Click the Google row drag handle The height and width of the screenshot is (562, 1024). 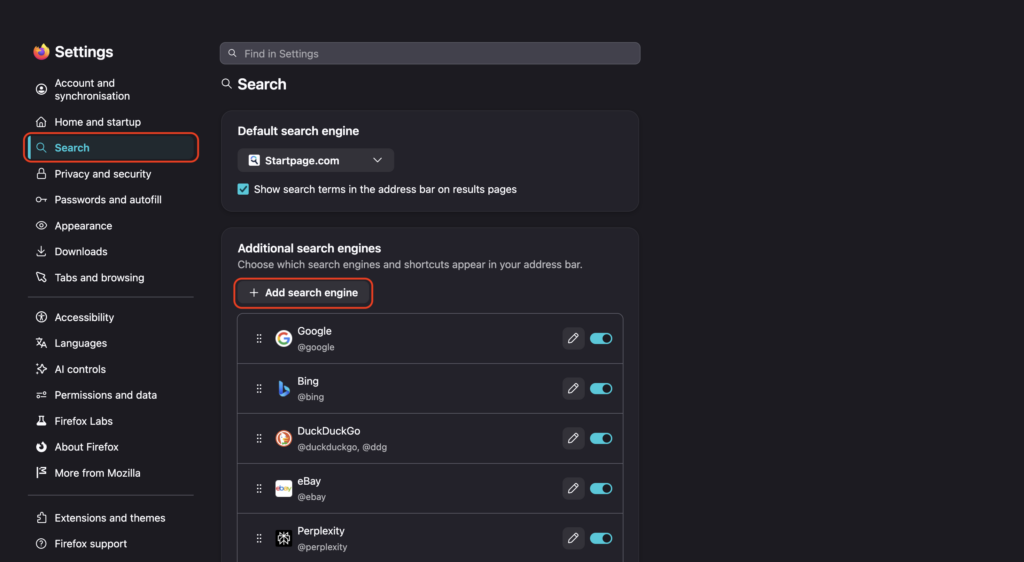click(x=259, y=338)
